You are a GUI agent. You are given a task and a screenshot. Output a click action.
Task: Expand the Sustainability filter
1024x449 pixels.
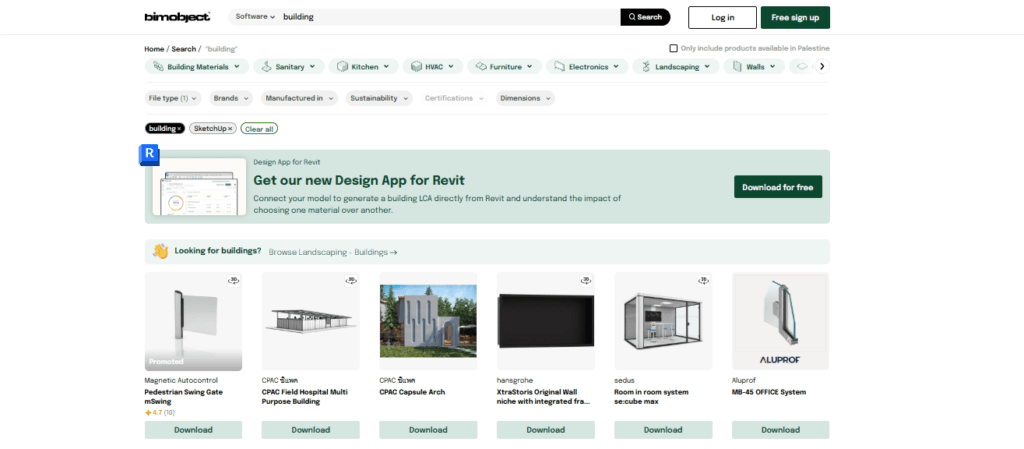pyautogui.click(x=379, y=98)
